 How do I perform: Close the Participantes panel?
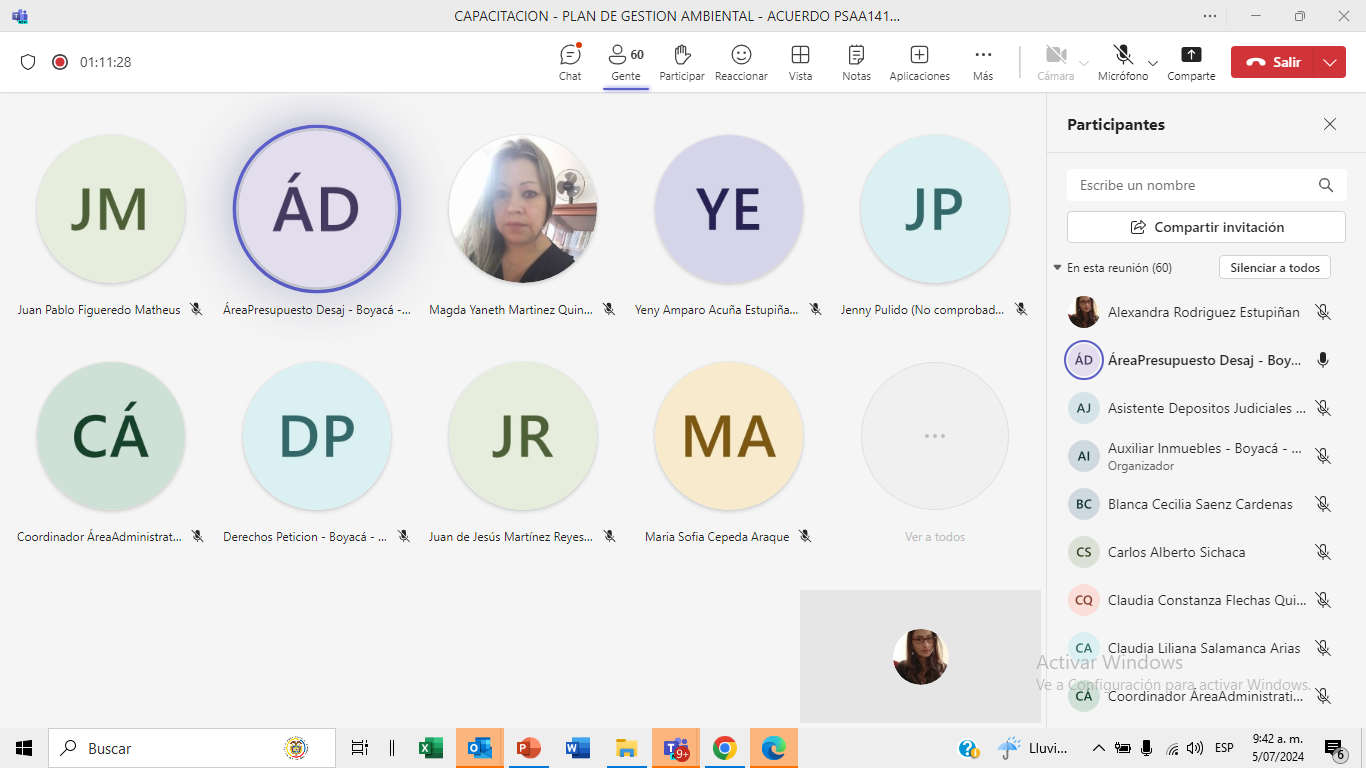[1330, 124]
